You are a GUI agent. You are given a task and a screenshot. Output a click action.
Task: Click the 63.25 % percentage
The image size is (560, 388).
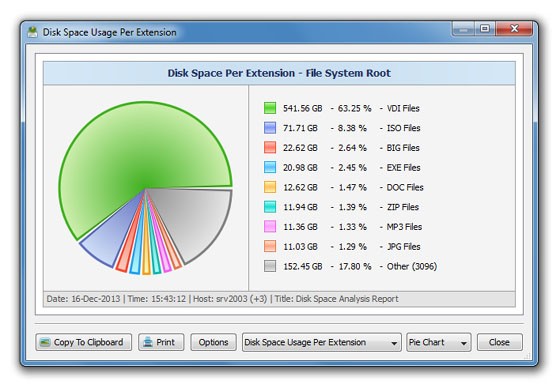354,108
